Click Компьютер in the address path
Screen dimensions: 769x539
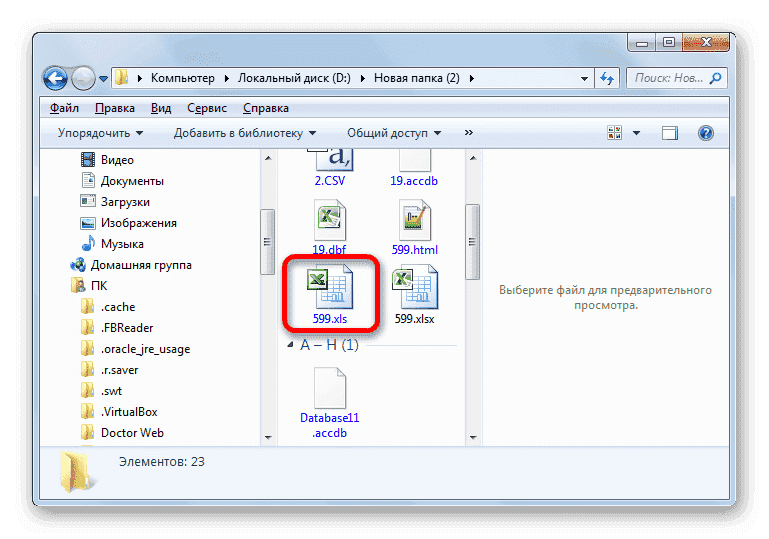tap(182, 78)
